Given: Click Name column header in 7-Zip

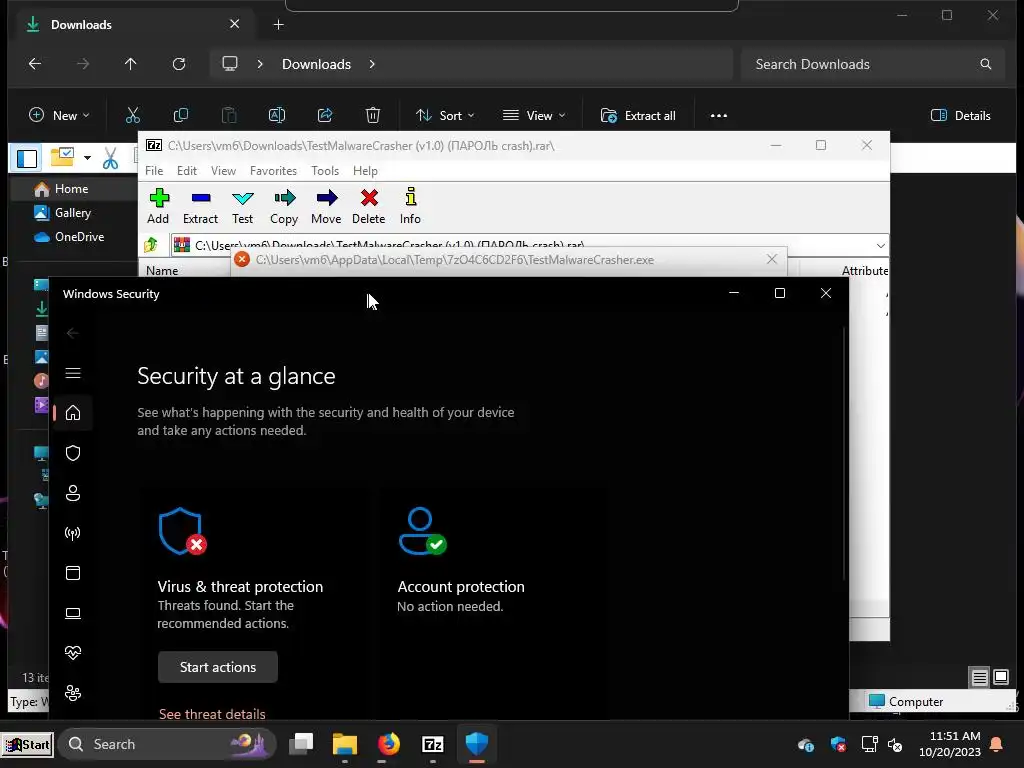Looking at the screenshot, I should click(x=162, y=270).
